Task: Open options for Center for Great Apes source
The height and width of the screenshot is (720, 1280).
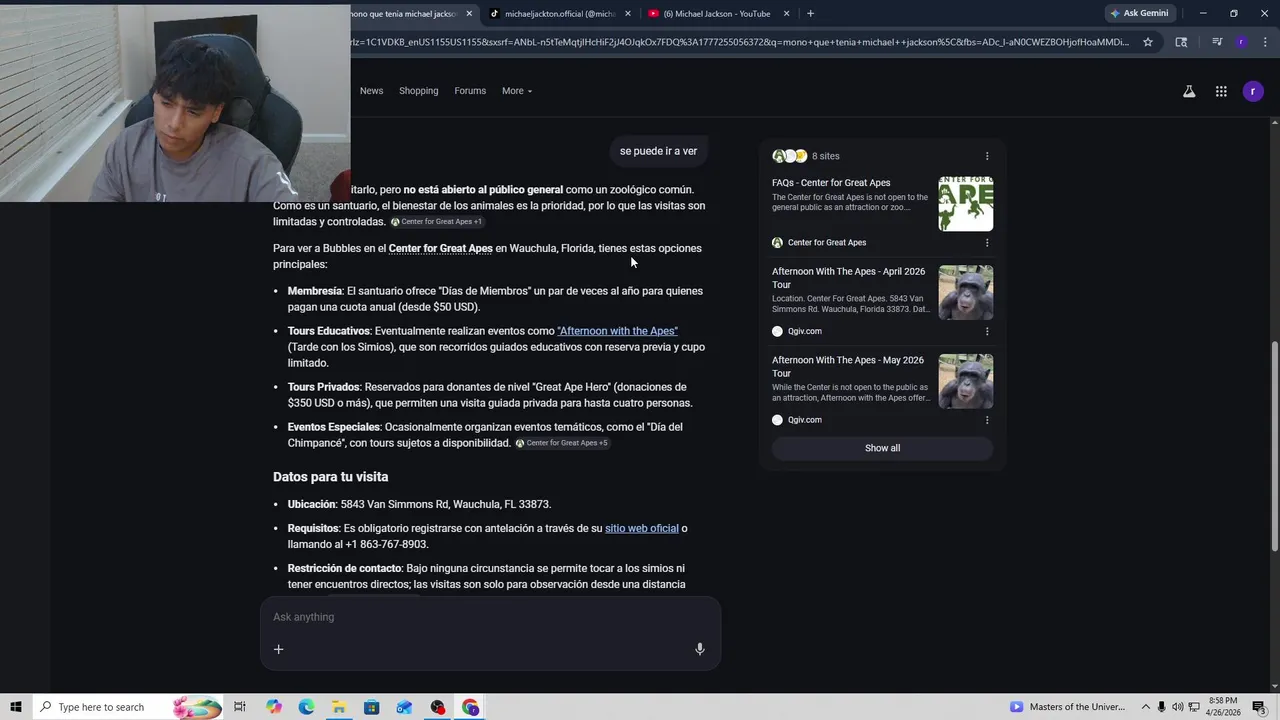Action: 987,242
